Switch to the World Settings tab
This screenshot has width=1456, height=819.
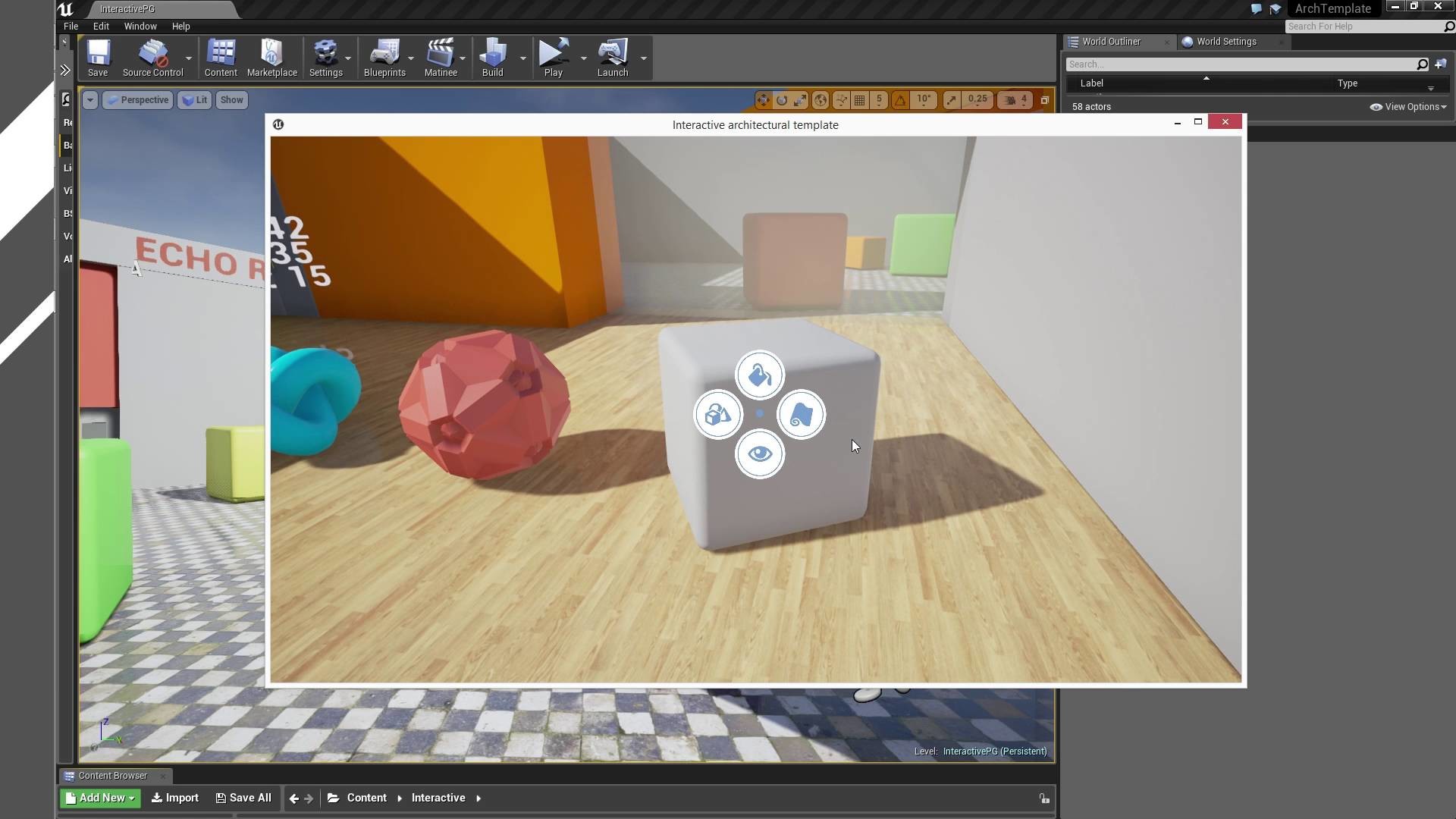point(1225,42)
